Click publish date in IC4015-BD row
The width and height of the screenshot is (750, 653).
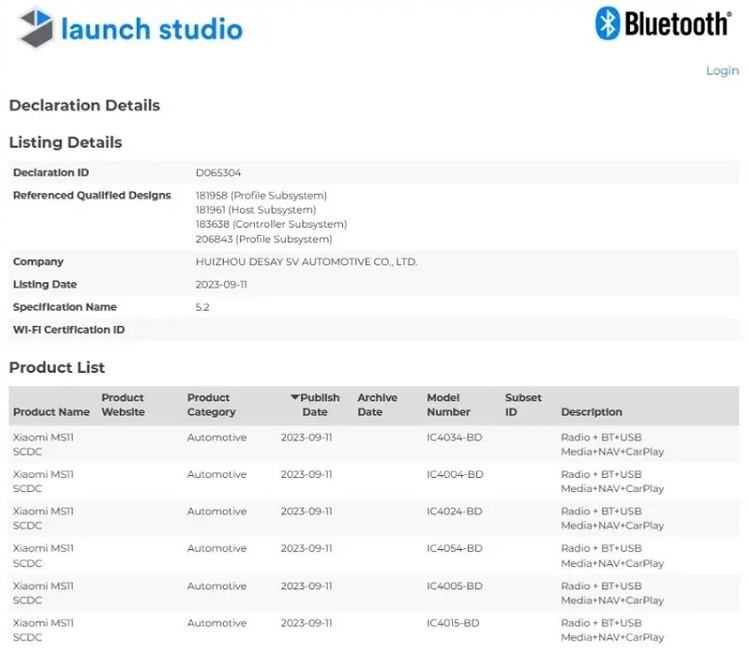click(306, 623)
